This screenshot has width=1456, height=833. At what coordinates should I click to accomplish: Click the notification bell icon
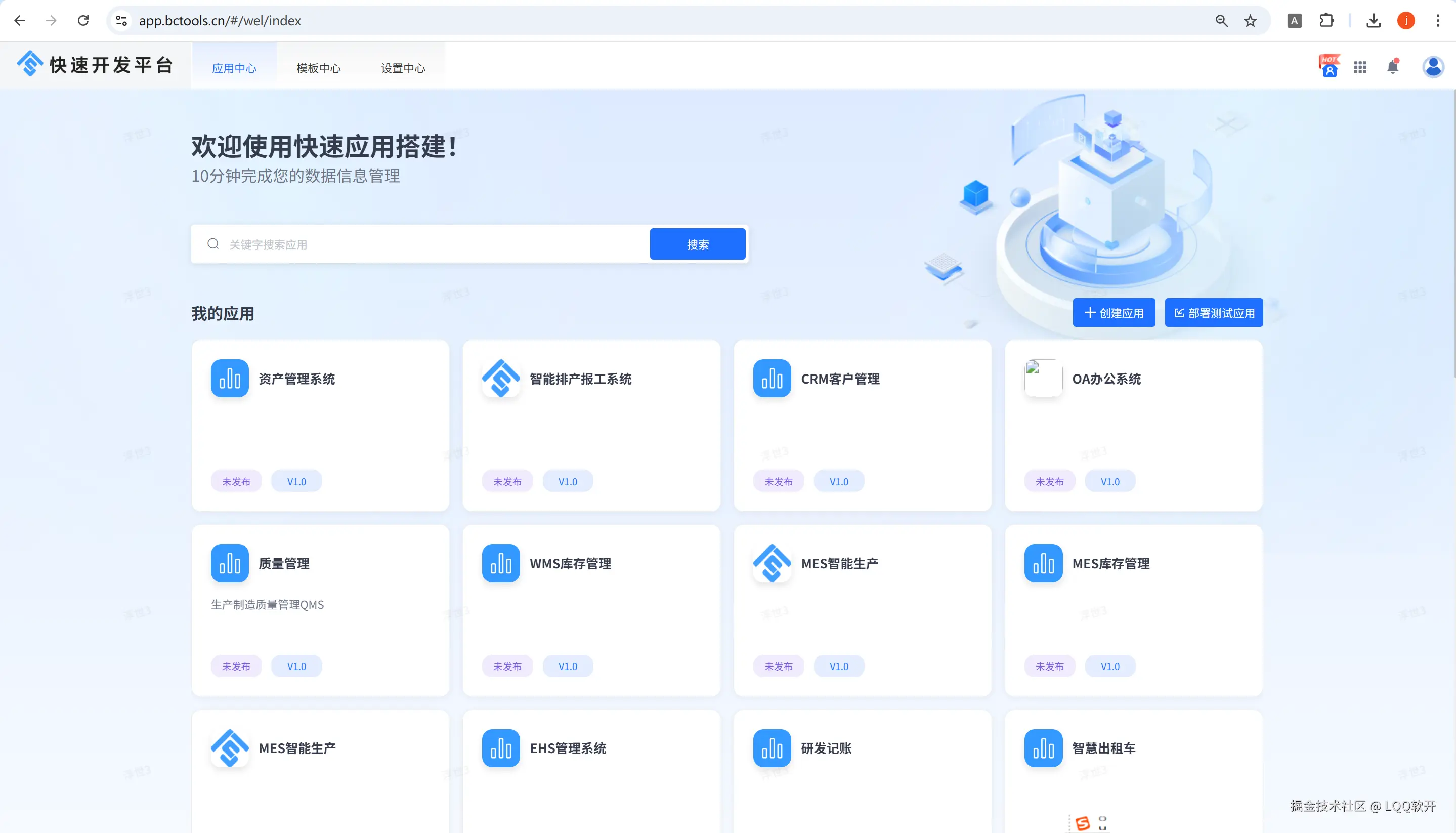(x=1393, y=67)
